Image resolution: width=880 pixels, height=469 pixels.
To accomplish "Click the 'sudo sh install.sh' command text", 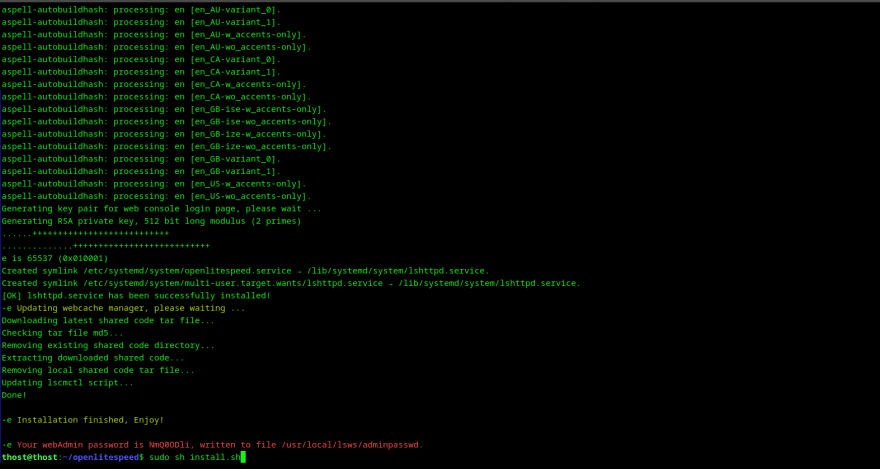I will click(x=195, y=457).
